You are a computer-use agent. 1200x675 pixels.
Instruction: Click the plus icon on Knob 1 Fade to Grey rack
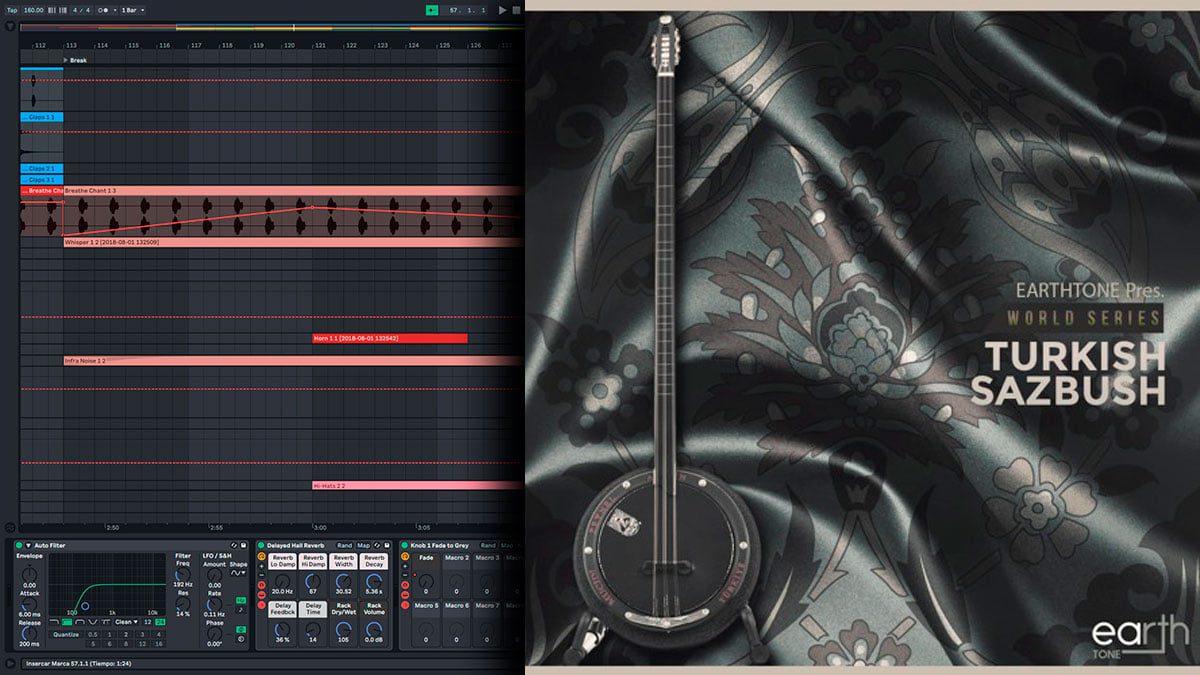405,566
